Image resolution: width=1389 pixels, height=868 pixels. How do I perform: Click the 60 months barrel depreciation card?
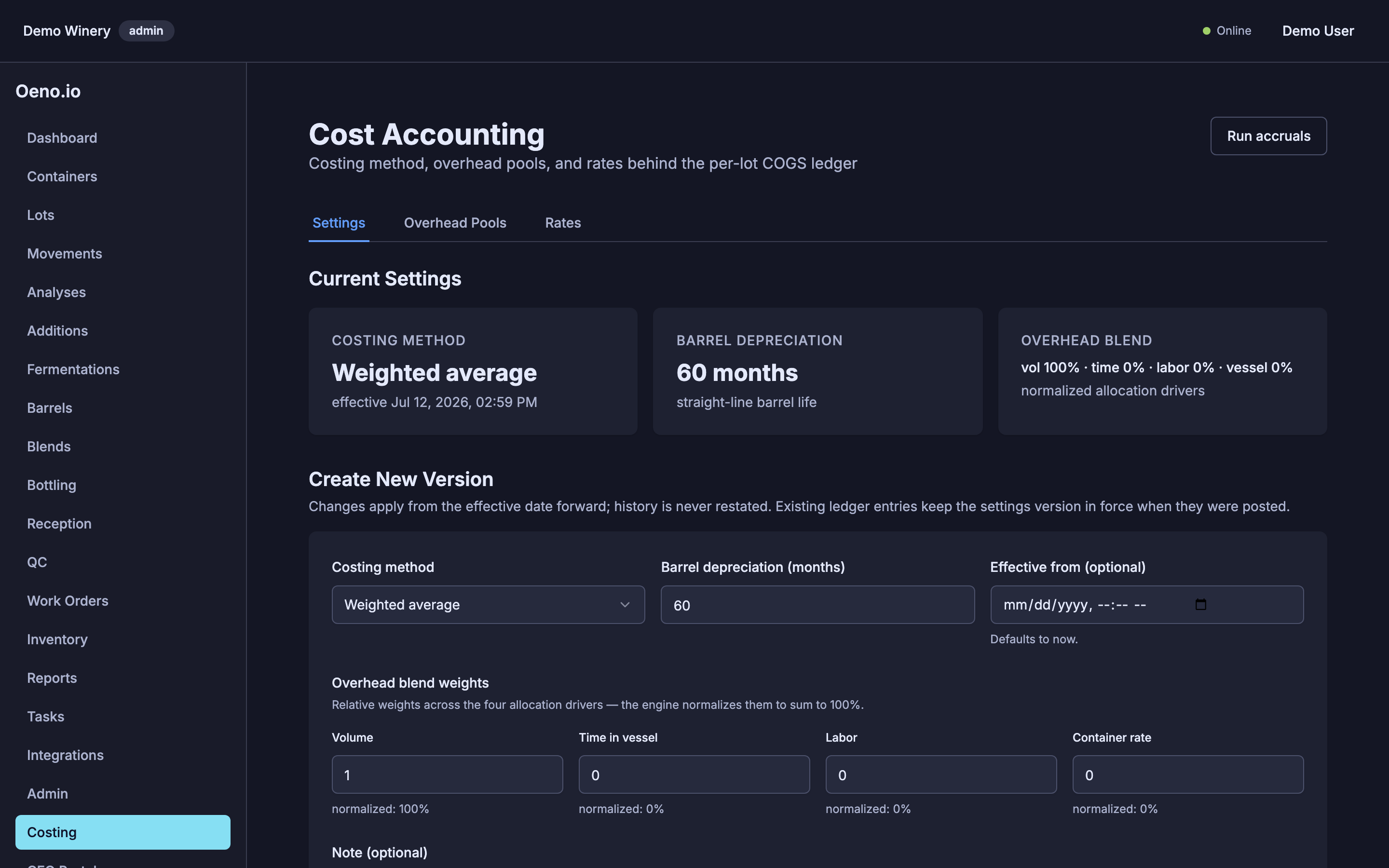[817, 371]
